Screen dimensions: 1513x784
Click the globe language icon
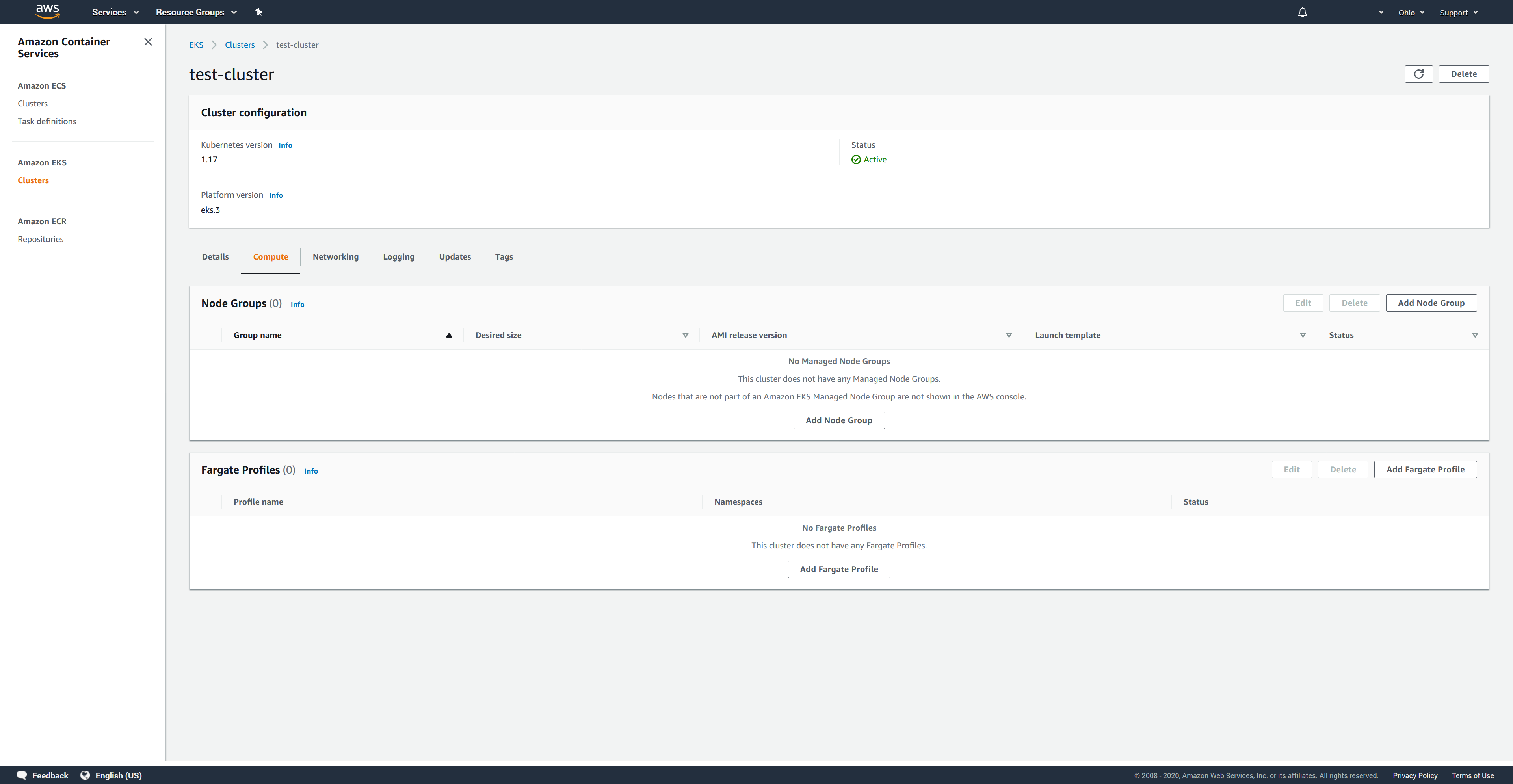85,775
